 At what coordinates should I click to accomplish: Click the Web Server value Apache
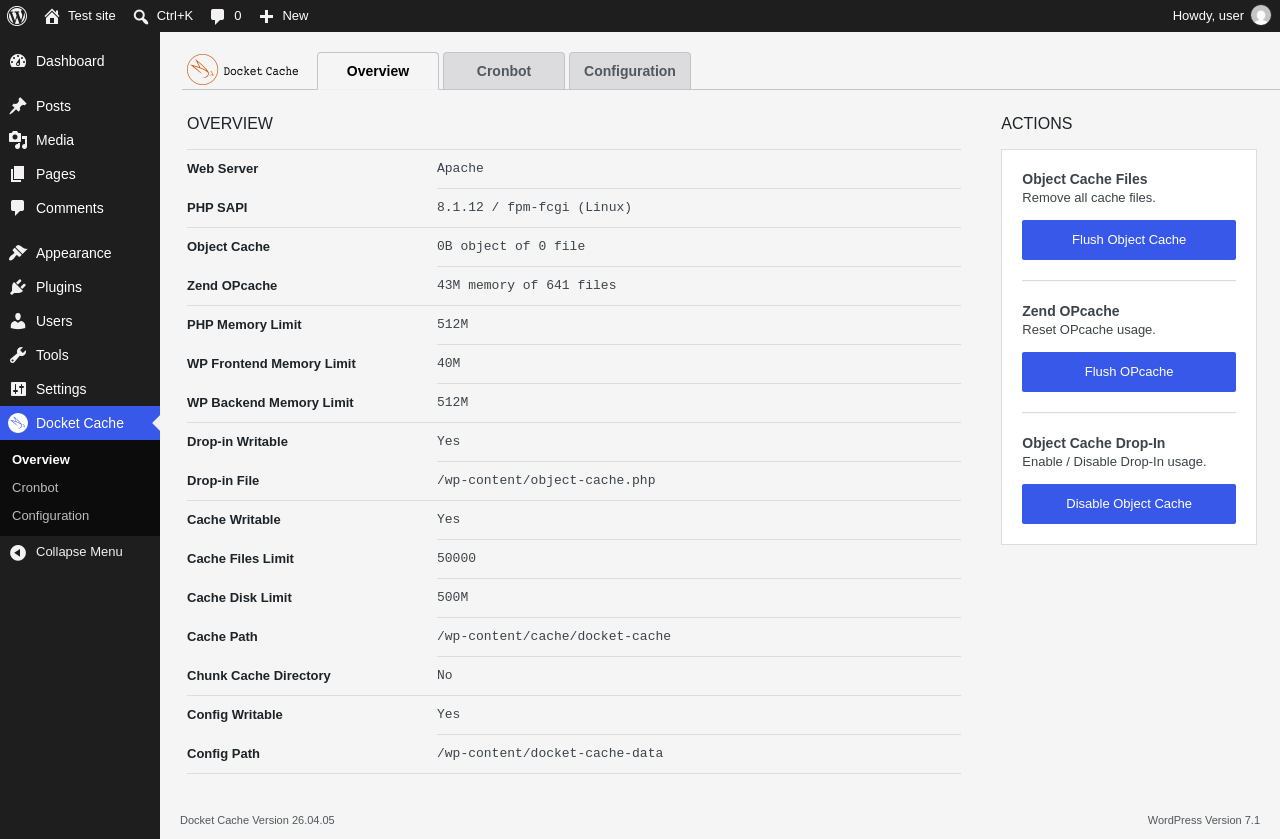460,169
